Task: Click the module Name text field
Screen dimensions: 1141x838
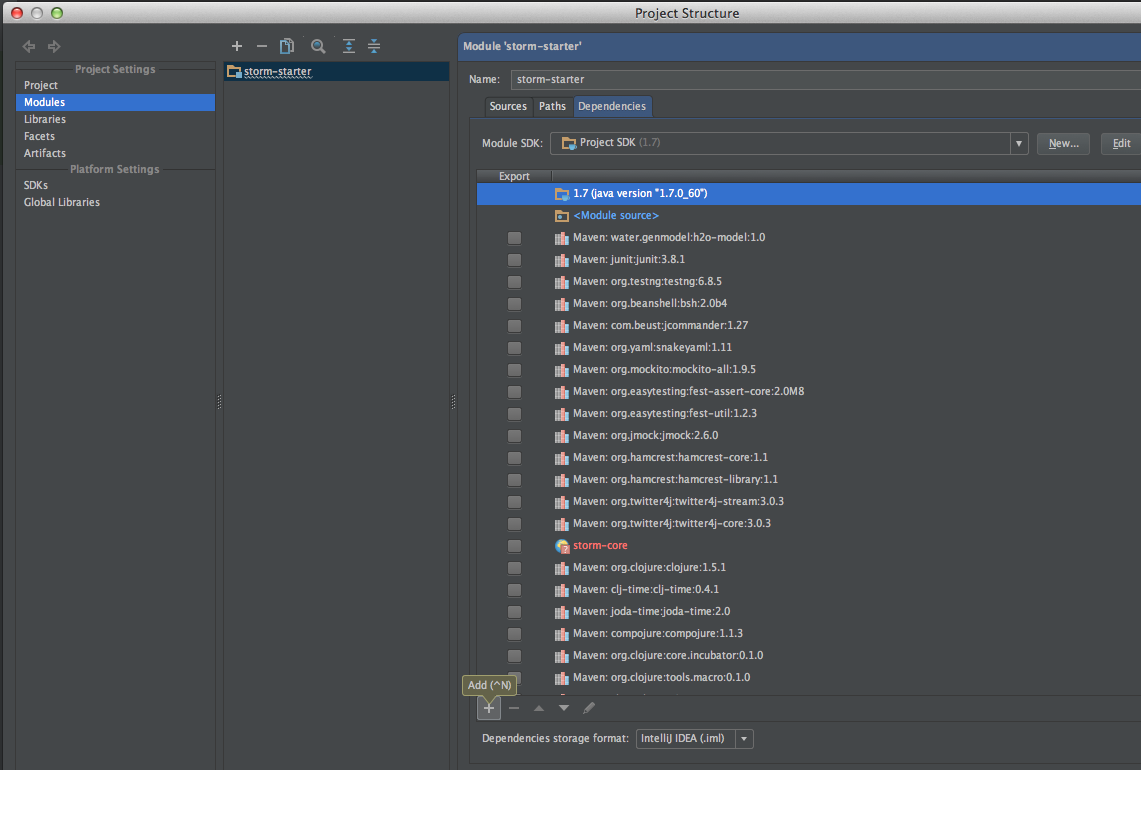Action: click(x=820, y=80)
